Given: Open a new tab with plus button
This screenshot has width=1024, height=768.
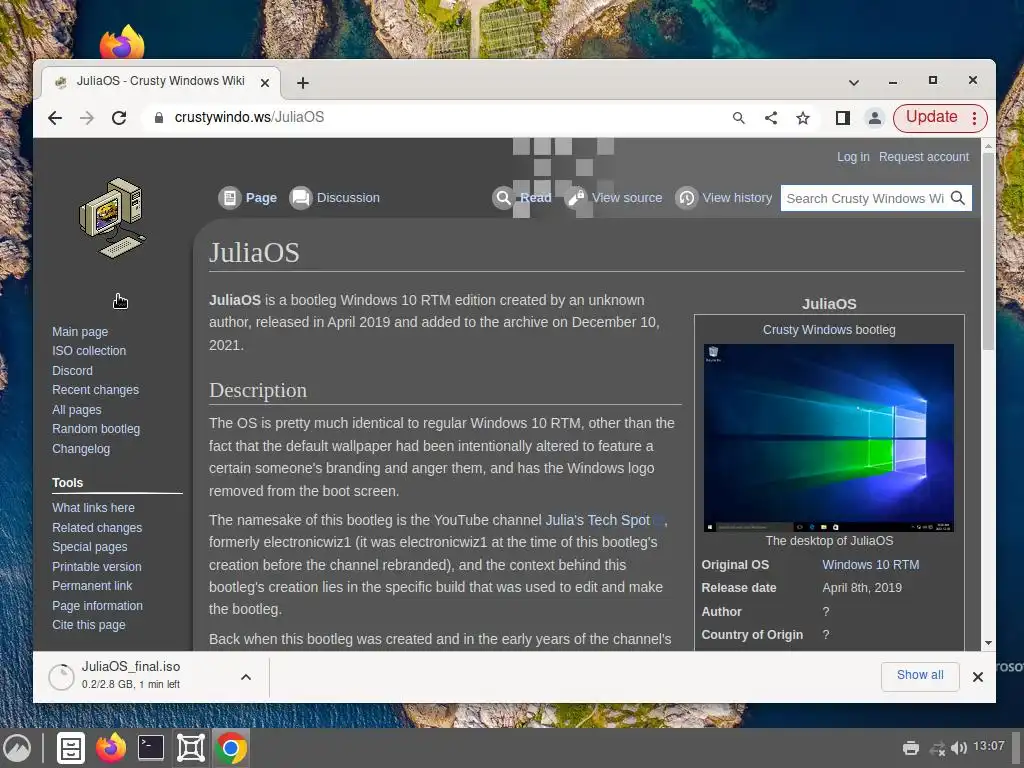Looking at the screenshot, I should click(x=302, y=83).
